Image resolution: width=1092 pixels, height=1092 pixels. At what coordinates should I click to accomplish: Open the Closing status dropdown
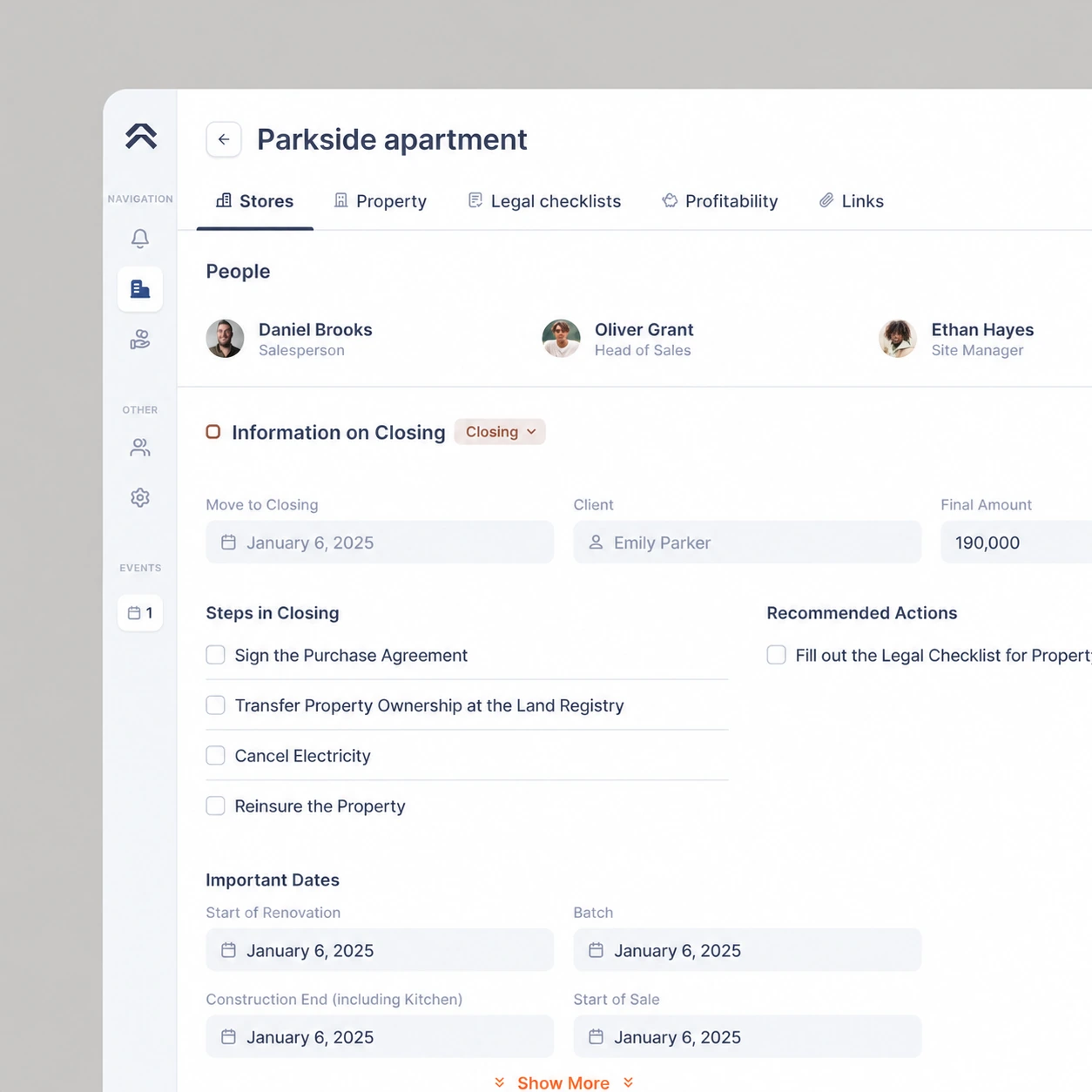click(500, 432)
